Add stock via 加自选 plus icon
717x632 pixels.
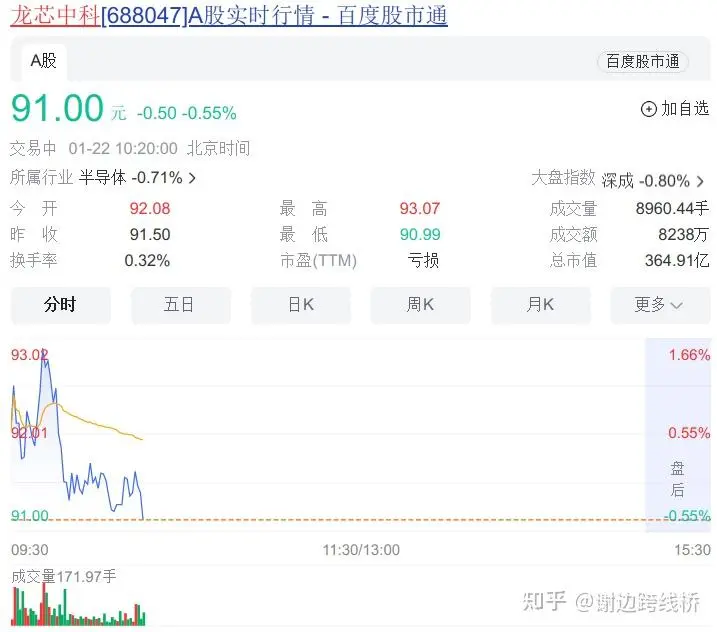click(x=648, y=109)
